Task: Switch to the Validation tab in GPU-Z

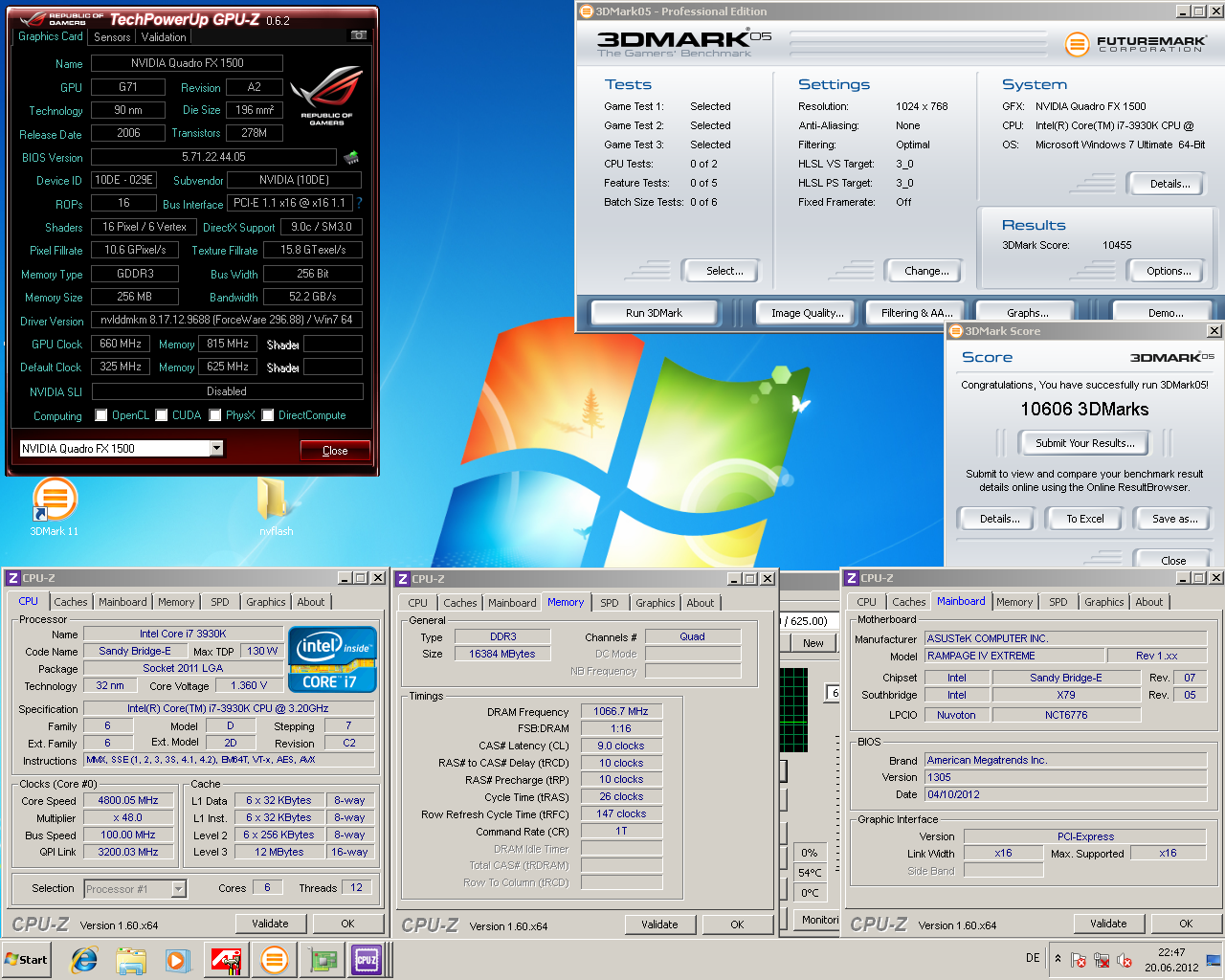Action: click(164, 37)
